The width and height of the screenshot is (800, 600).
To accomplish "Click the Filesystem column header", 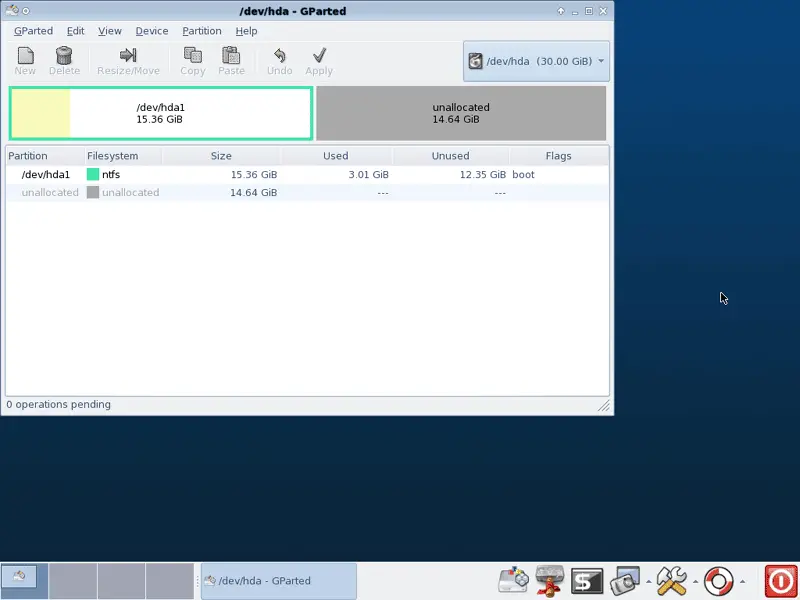I will click(x=123, y=156).
